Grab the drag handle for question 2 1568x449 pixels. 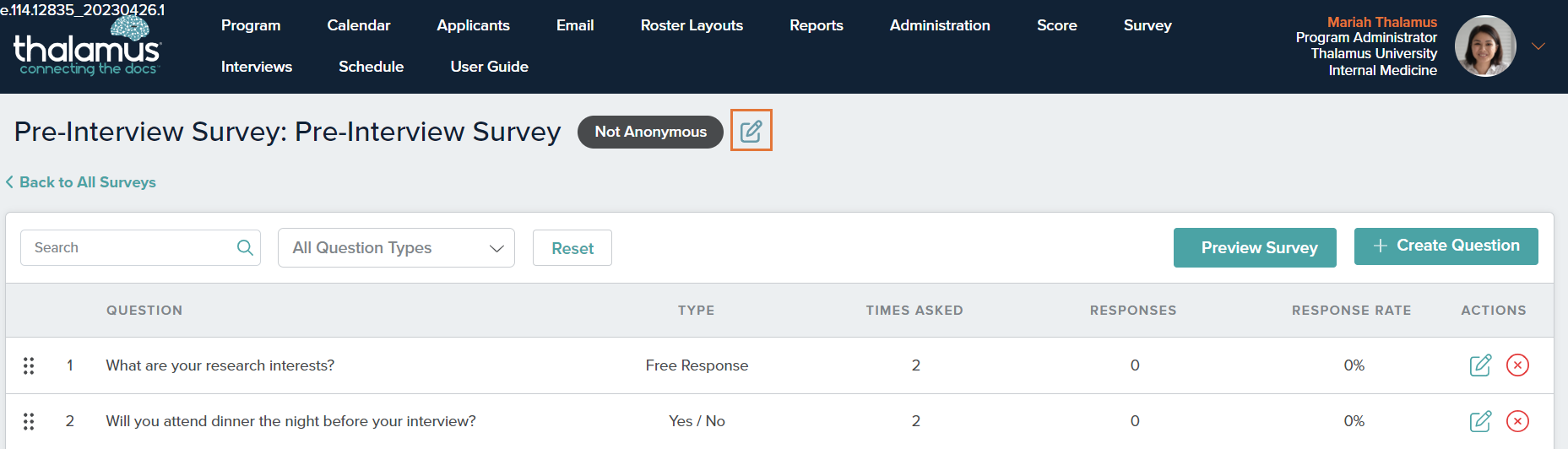(x=29, y=421)
